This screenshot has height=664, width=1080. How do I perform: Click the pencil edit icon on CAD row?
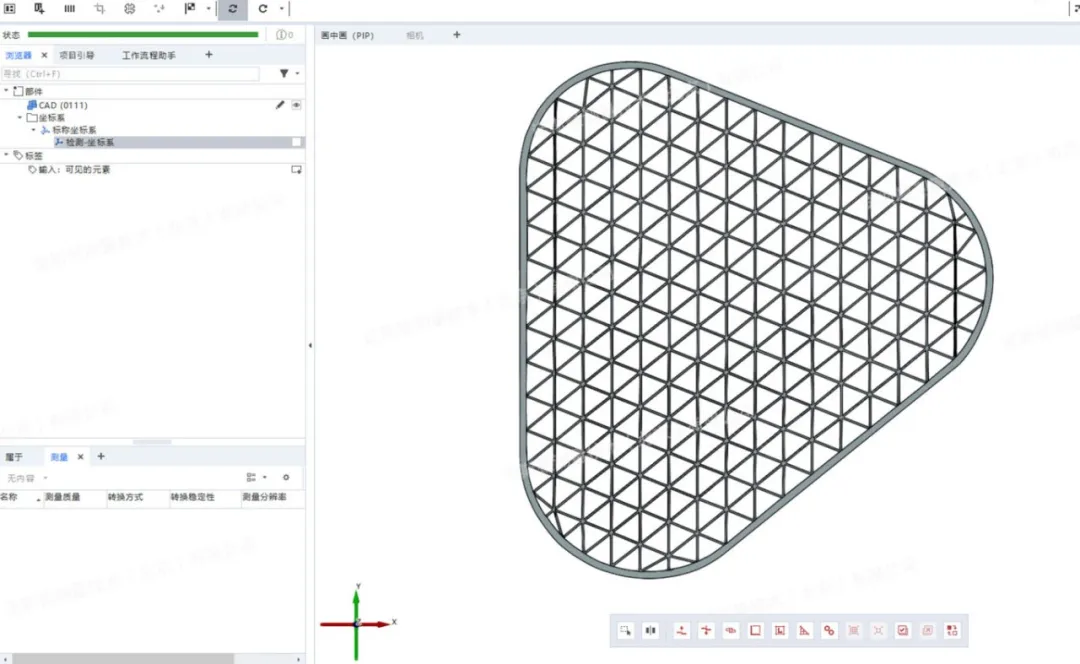280,105
